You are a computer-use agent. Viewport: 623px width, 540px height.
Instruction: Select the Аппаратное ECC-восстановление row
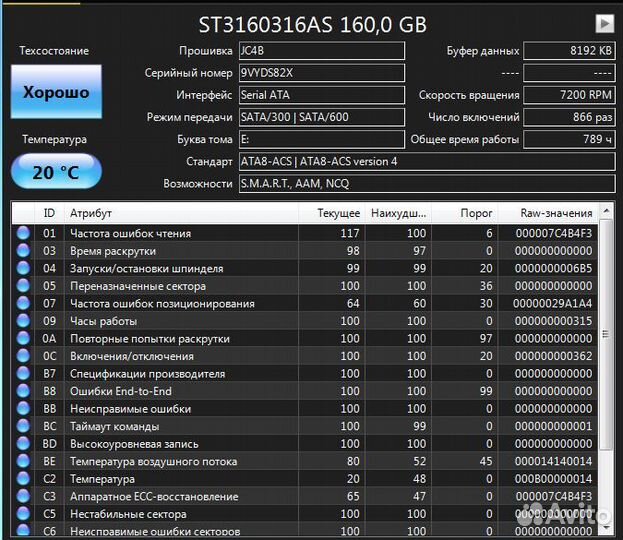pos(305,496)
